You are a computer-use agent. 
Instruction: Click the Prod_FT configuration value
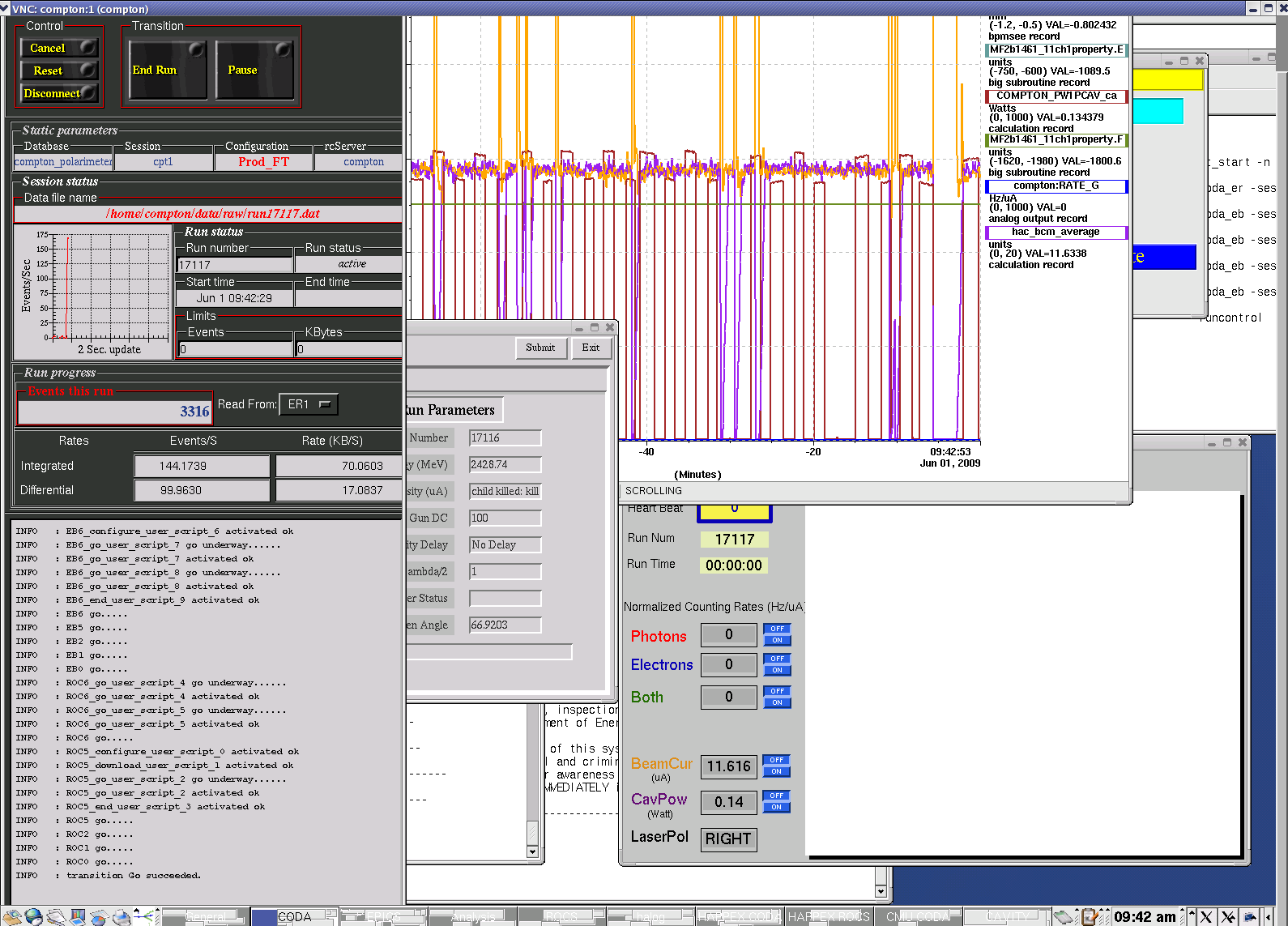(263, 162)
